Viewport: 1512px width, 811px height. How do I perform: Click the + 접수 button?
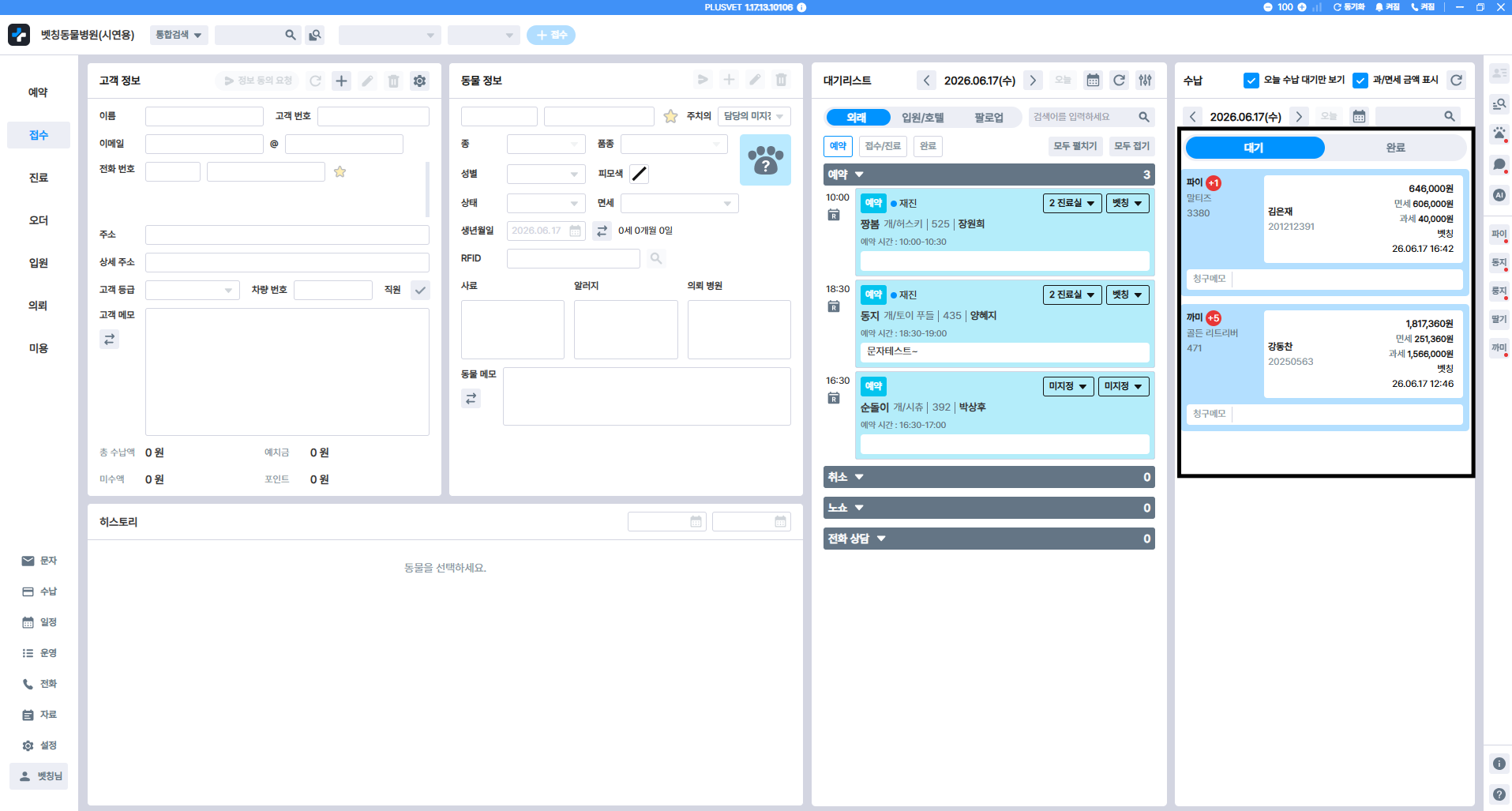[x=551, y=35]
